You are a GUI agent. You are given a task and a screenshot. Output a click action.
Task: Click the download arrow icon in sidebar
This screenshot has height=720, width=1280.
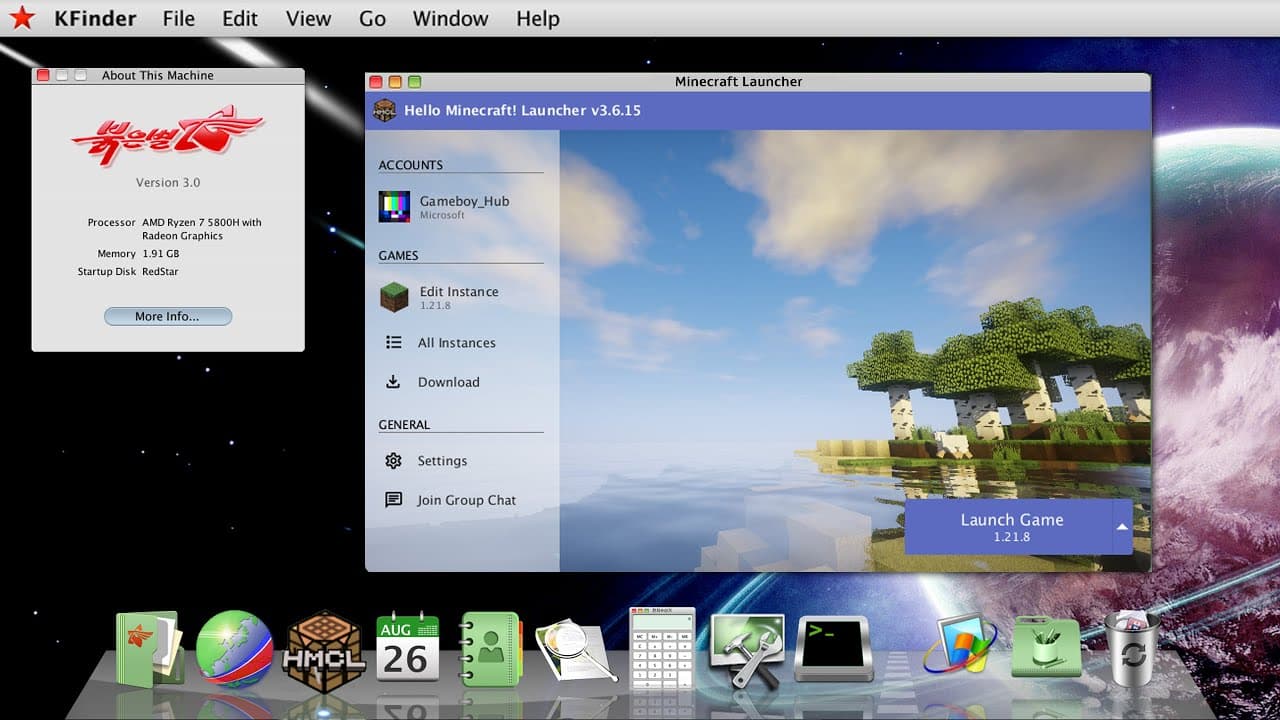(393, 382)
